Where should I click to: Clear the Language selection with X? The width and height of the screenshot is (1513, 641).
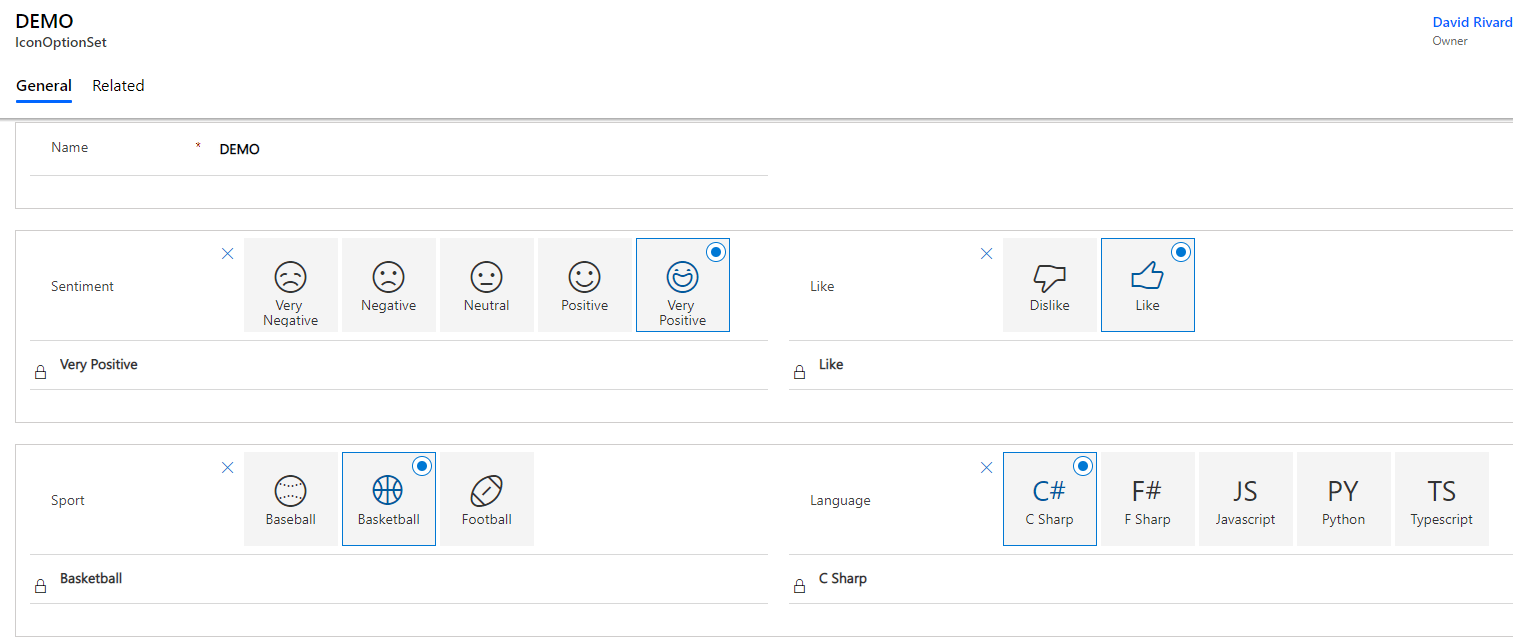click(x=986, y=468)
